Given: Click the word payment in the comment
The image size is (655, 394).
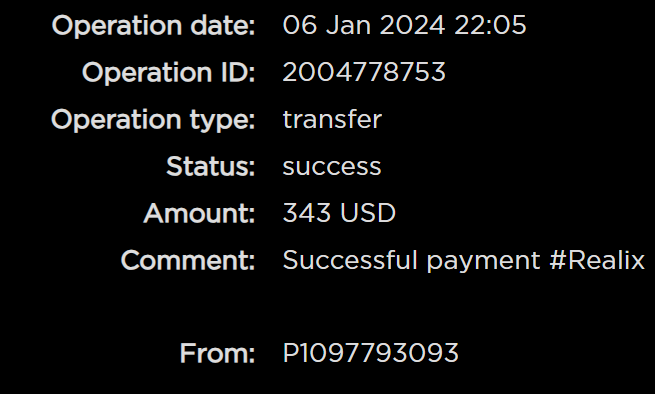Looking at the screenshot, I should coord(483,262).
